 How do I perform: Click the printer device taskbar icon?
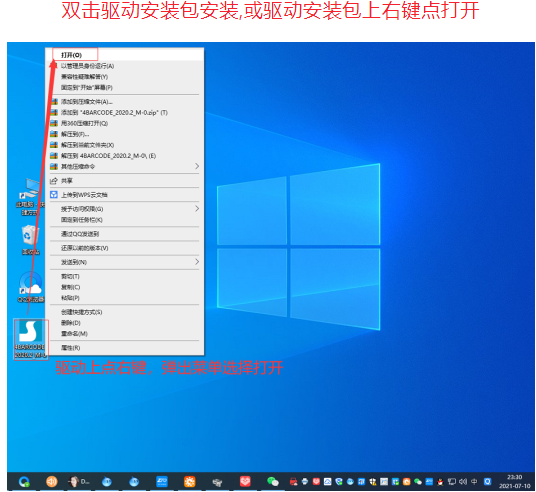[x=217, y=482]
